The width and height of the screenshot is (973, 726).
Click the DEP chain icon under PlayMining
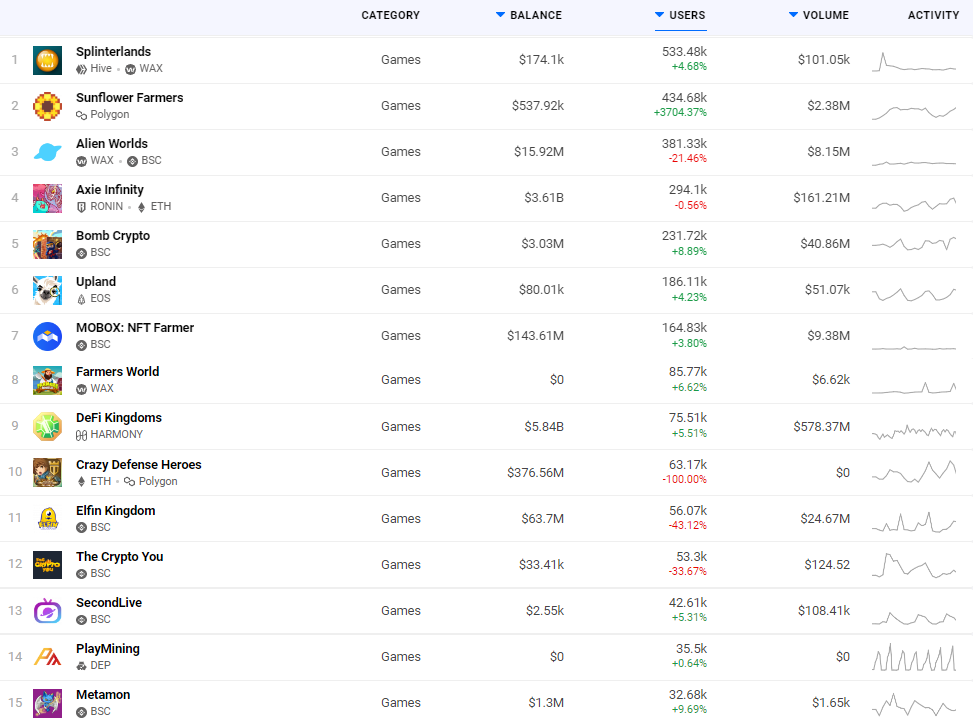click(x=81, y=666)
